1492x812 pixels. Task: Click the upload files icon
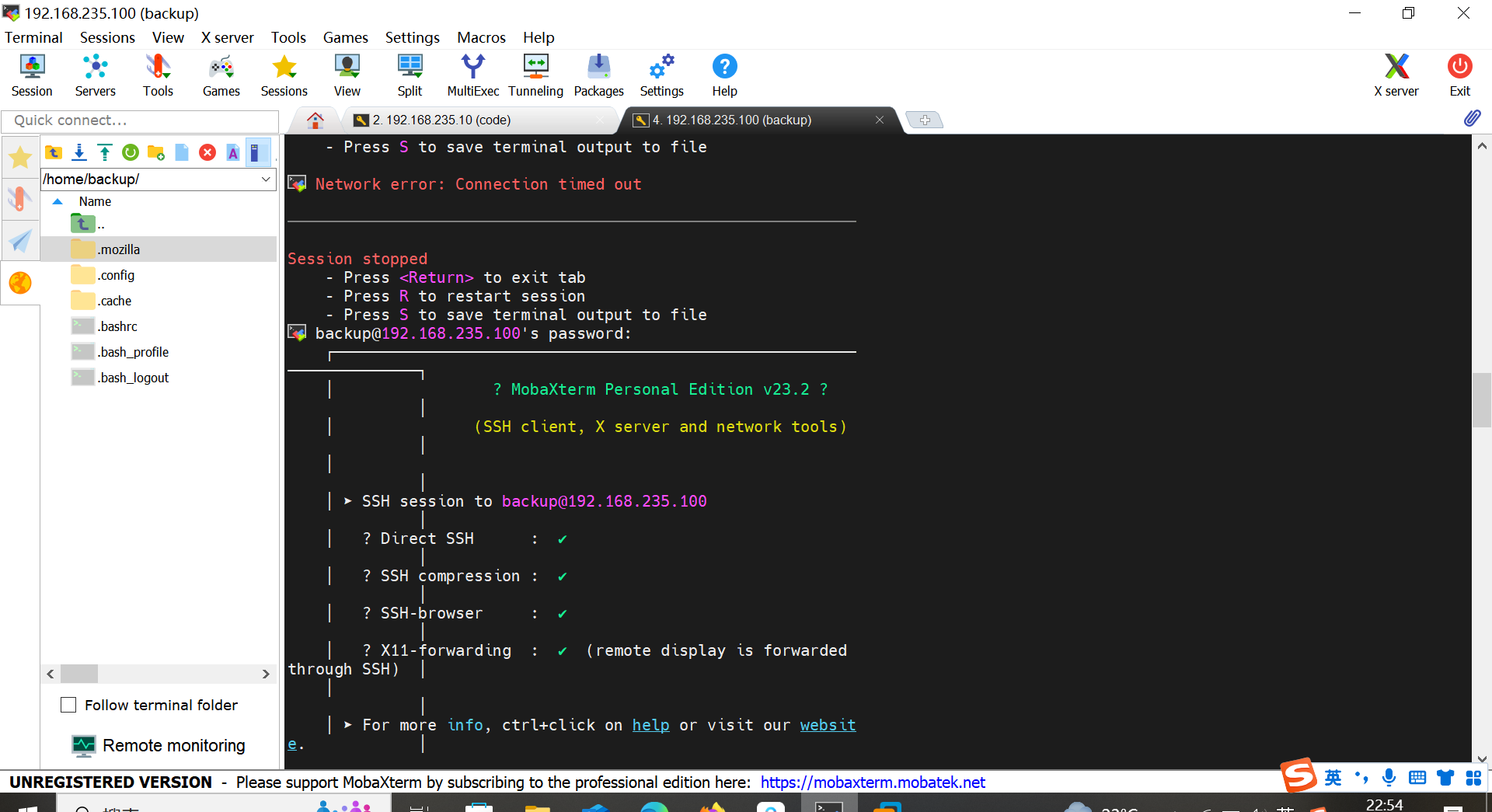[x=105, y=152]
